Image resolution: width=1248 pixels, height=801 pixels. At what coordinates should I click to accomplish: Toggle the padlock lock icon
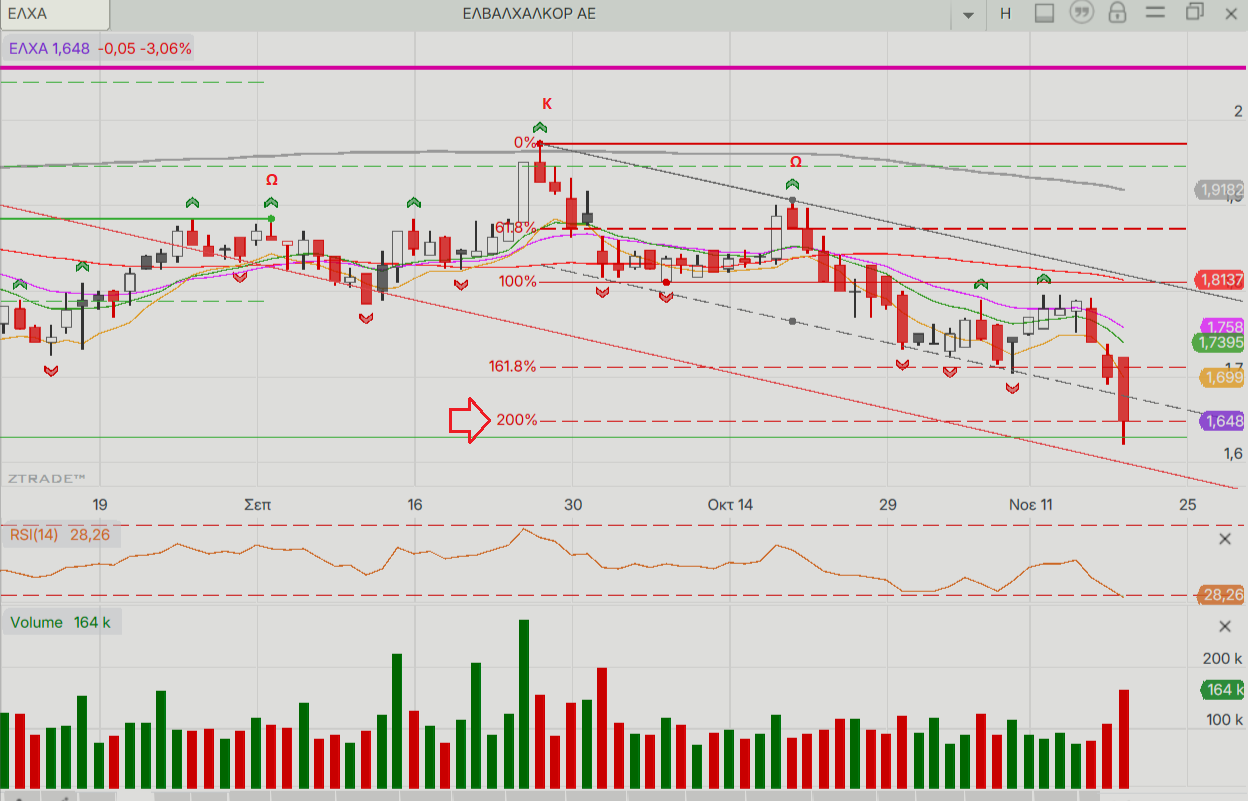tap(1118, 14)
